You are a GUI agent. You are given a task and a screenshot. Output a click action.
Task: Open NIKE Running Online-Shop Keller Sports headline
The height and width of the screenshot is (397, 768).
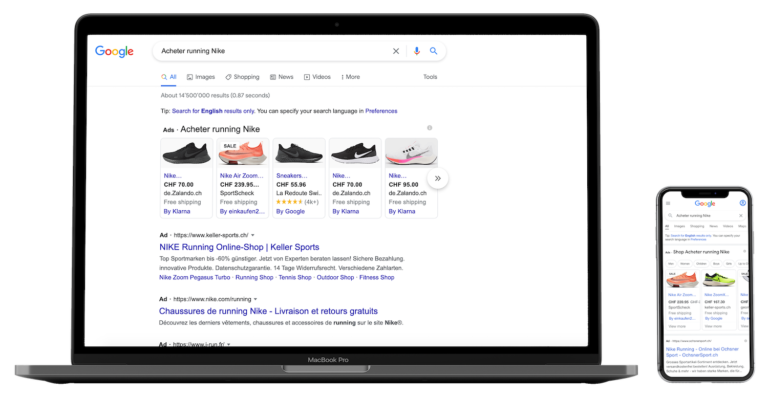coord(239,247)
